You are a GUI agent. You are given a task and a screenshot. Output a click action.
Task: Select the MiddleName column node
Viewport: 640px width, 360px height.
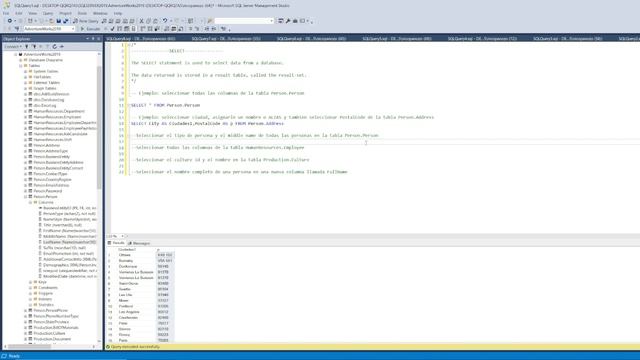(69, 237)
